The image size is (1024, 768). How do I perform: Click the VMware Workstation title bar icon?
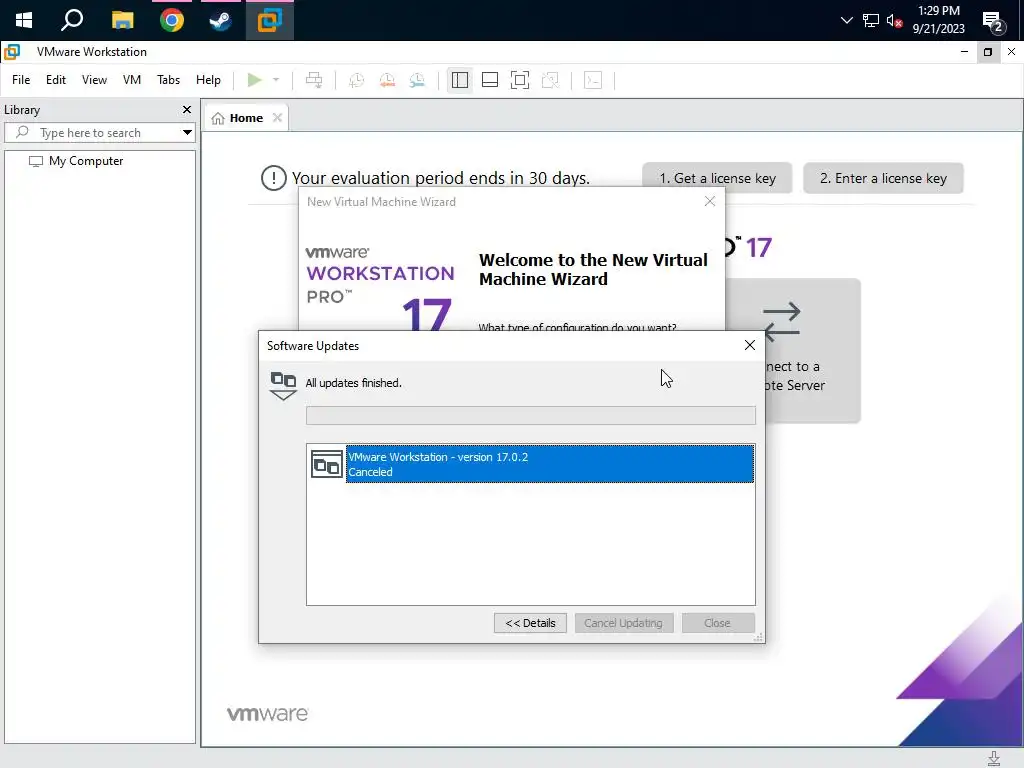(x=12, y=52)
